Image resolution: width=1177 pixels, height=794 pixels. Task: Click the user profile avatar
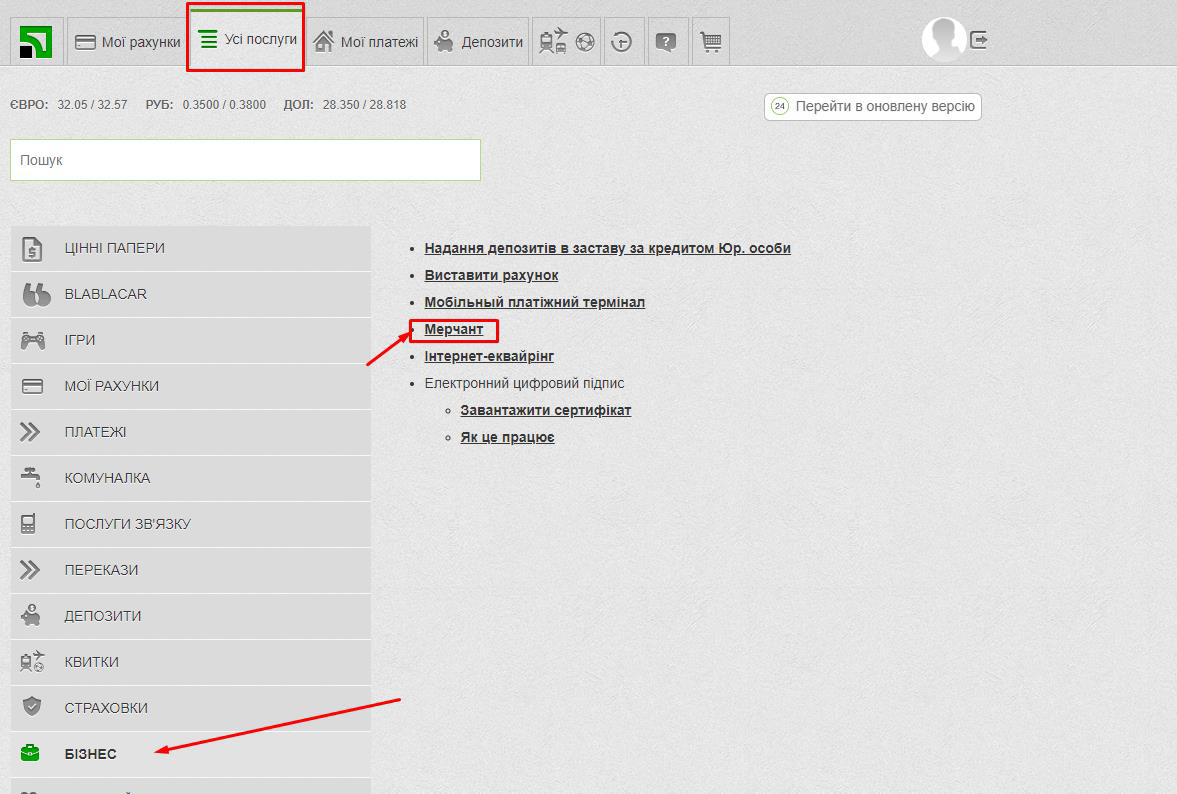[942, 40]
